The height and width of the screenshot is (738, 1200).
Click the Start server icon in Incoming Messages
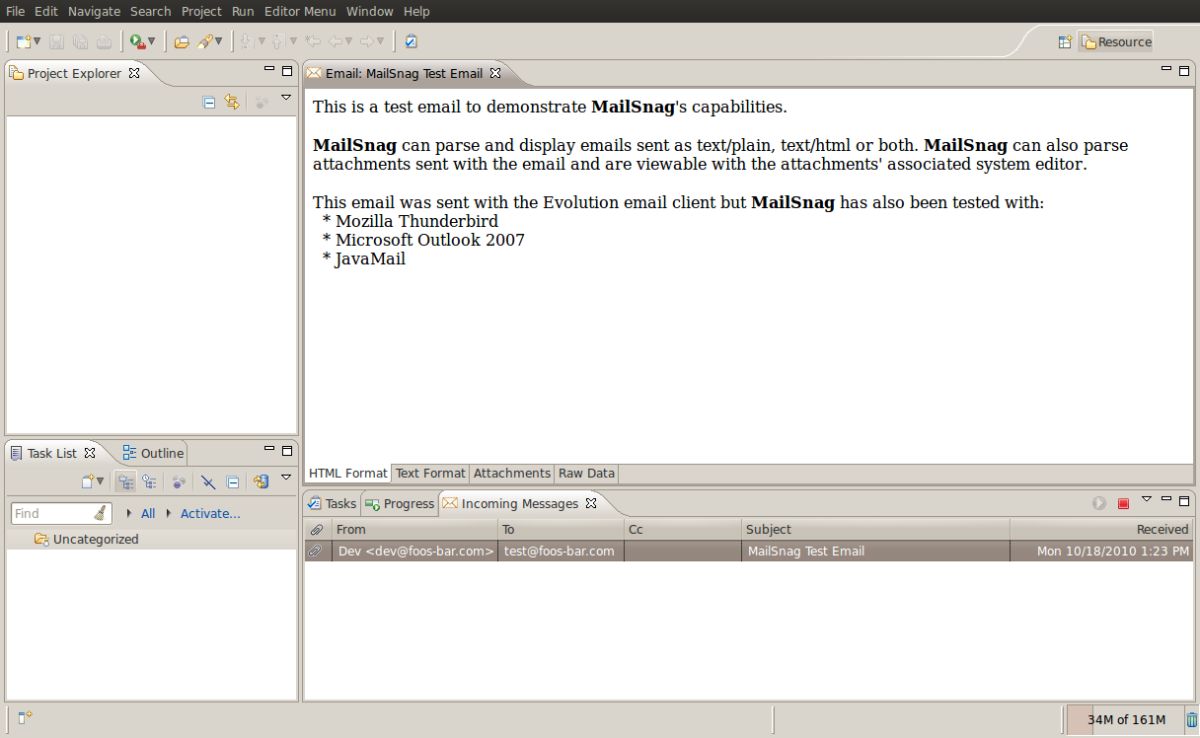pyautogui.click(x=1099, y=503)
